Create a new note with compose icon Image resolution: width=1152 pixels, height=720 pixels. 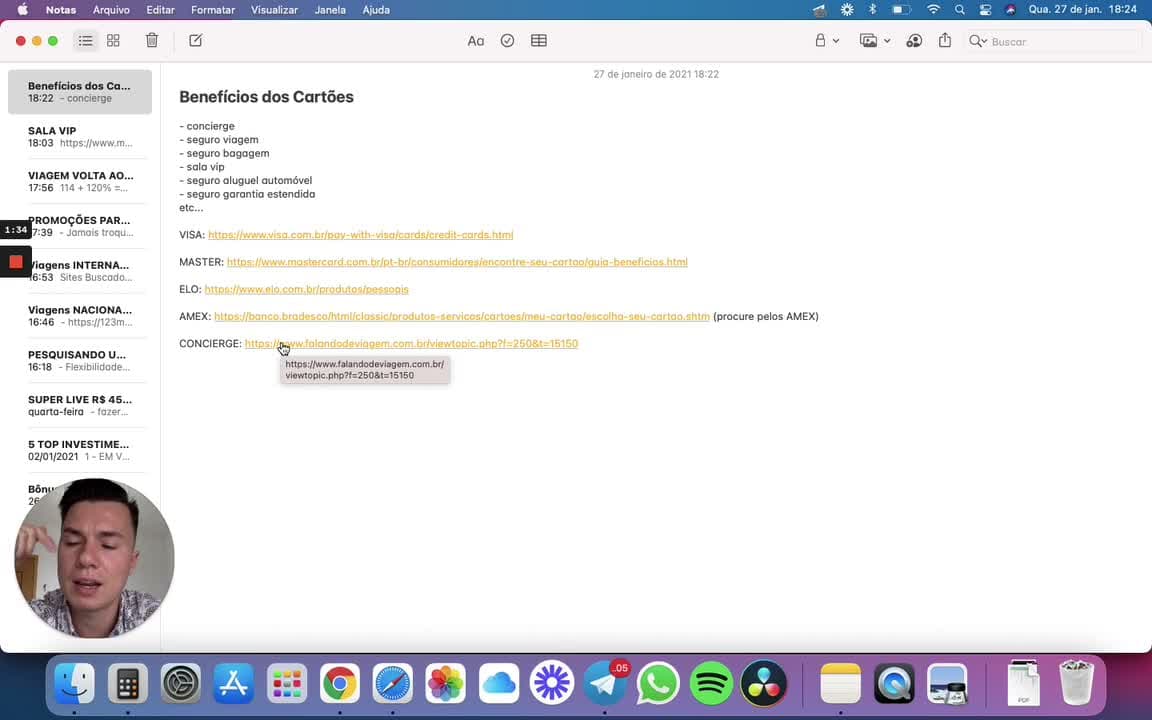click(x=195, y=40)
